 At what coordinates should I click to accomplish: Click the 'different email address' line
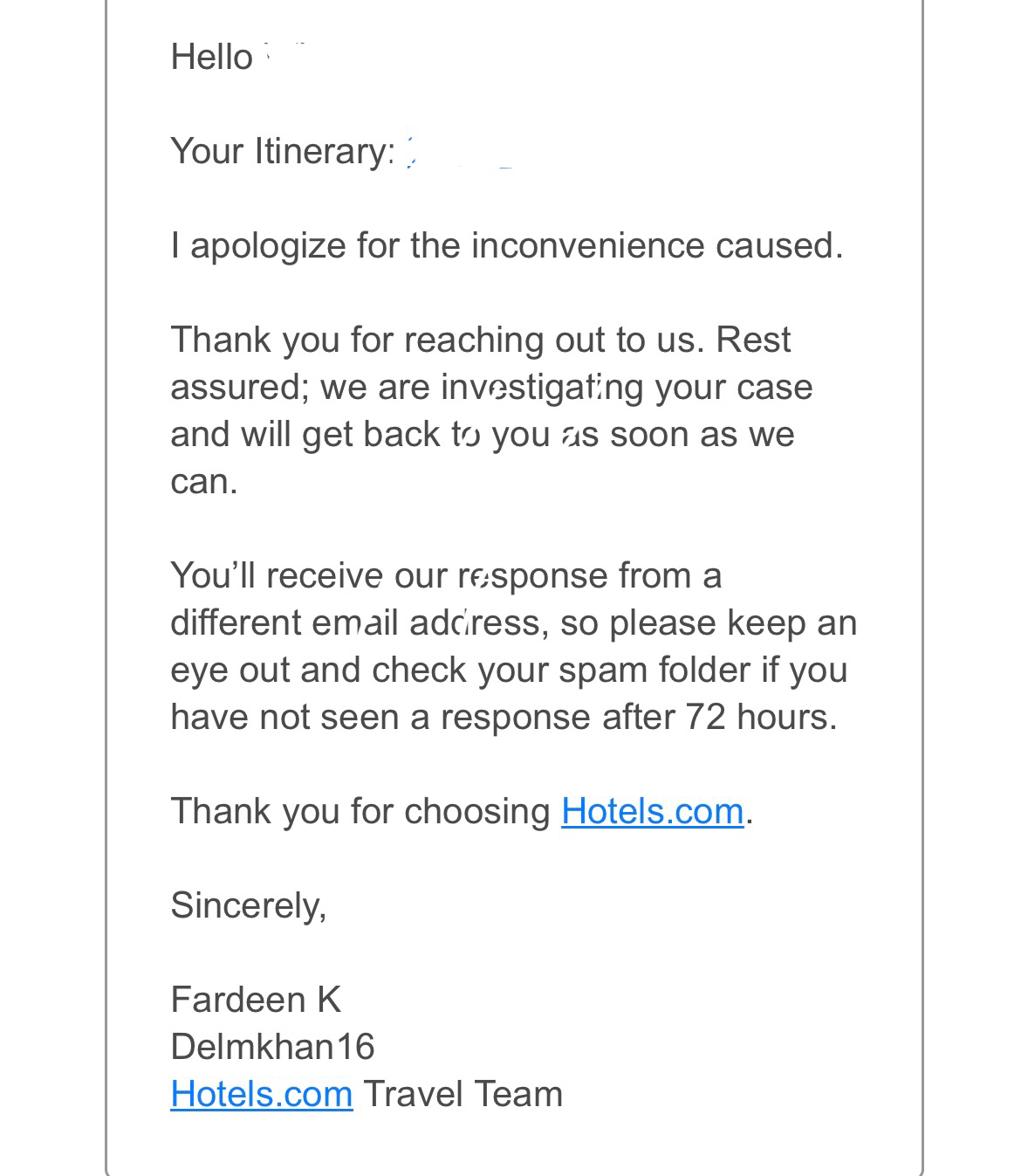pos(514,622)
